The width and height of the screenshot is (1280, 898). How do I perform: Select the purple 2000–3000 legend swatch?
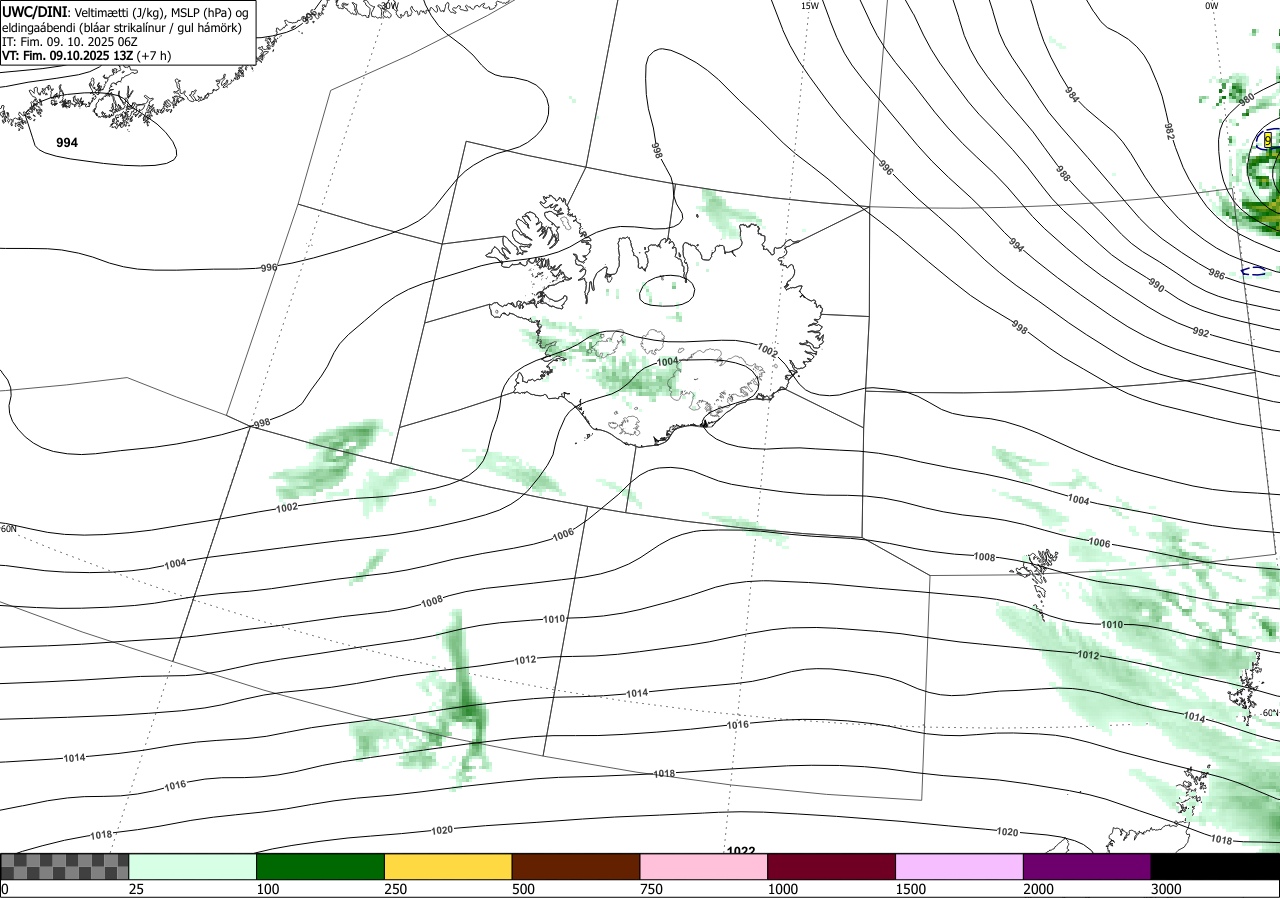point(1087,866)
